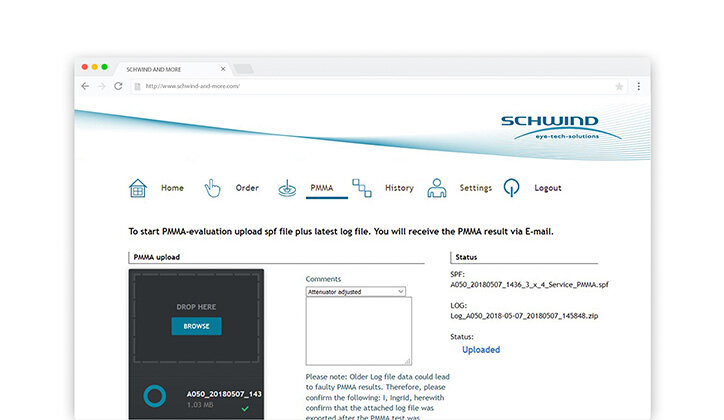Bookmark the page with the star icon
The image size is (724, 420).
(x=619, y=86)
